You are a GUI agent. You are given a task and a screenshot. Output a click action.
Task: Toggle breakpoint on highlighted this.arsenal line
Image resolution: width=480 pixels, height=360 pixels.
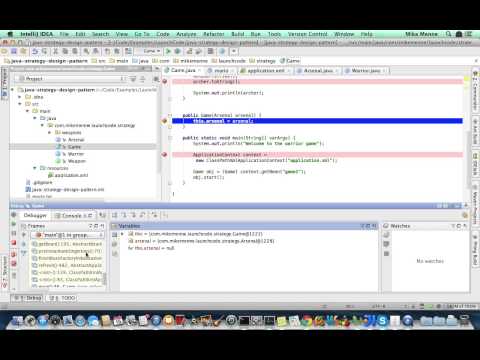pos(164,121)
